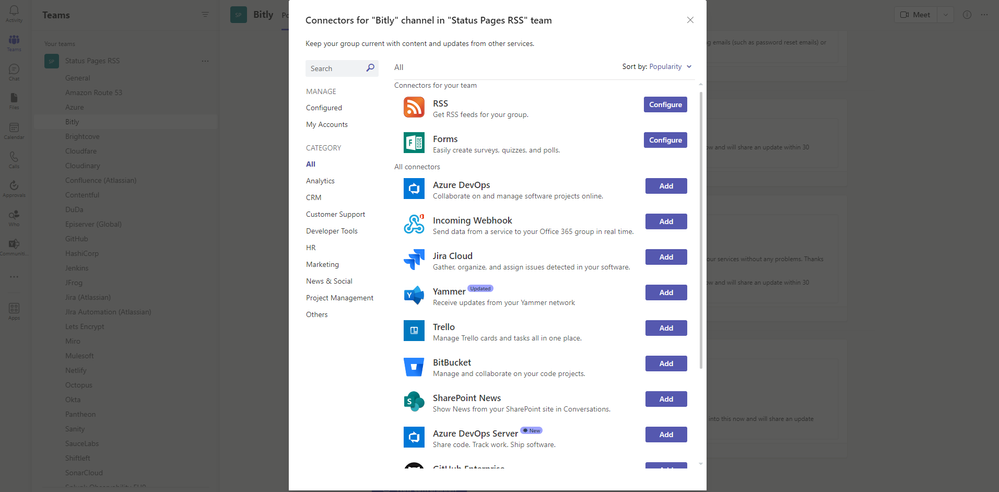
Task: Open the Amazon Route 53 channel
Action: (94, 92)
